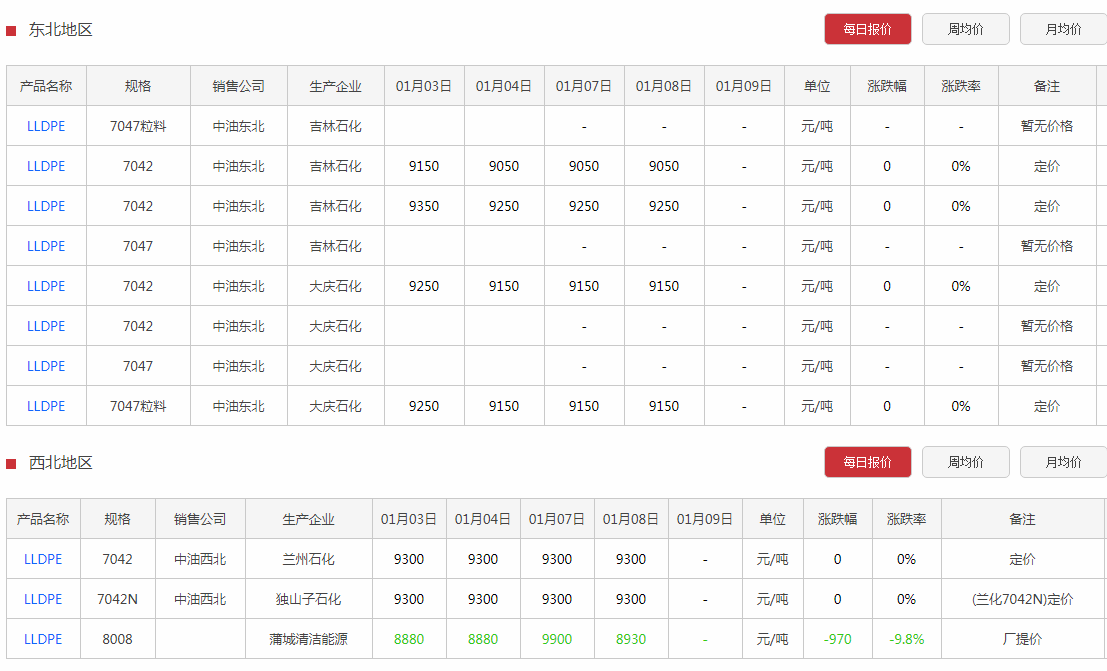The width and height of the screenshot is (1107, 671).
Task: Select green 9900 price for 蒲城清洁能源
Action: click(557, 639)
